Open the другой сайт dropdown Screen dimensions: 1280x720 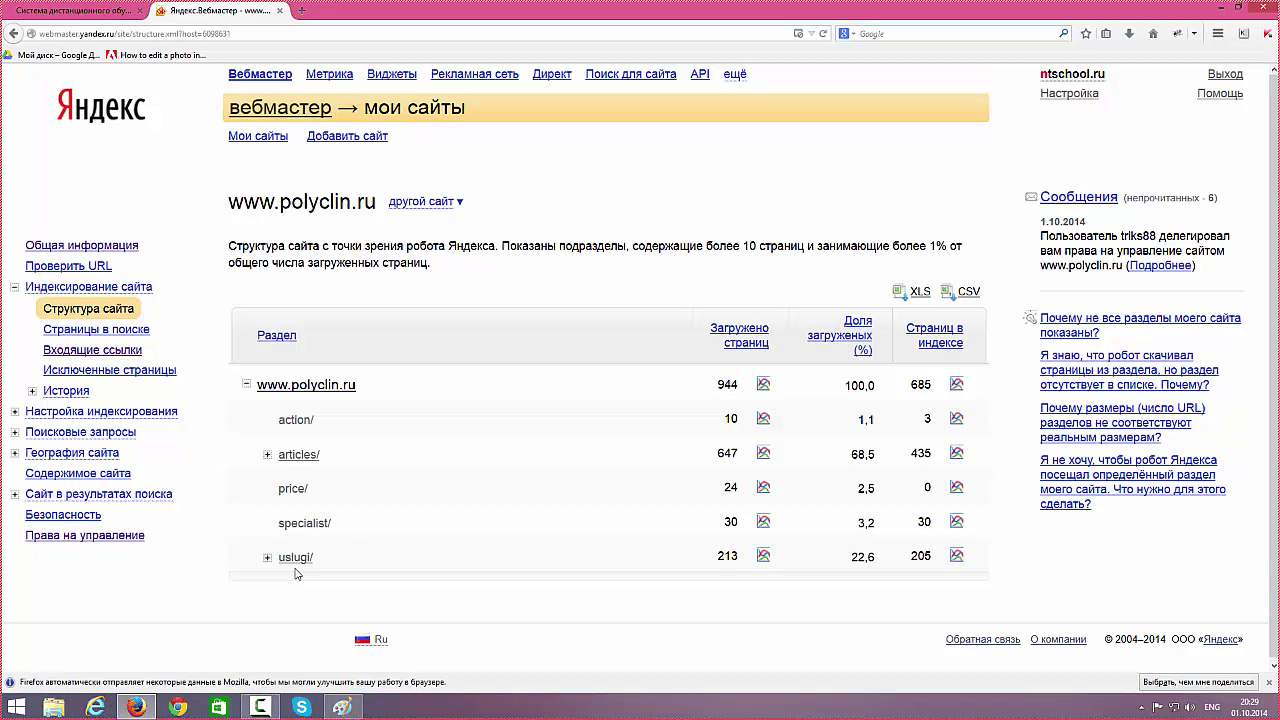[x=426, y=202]
